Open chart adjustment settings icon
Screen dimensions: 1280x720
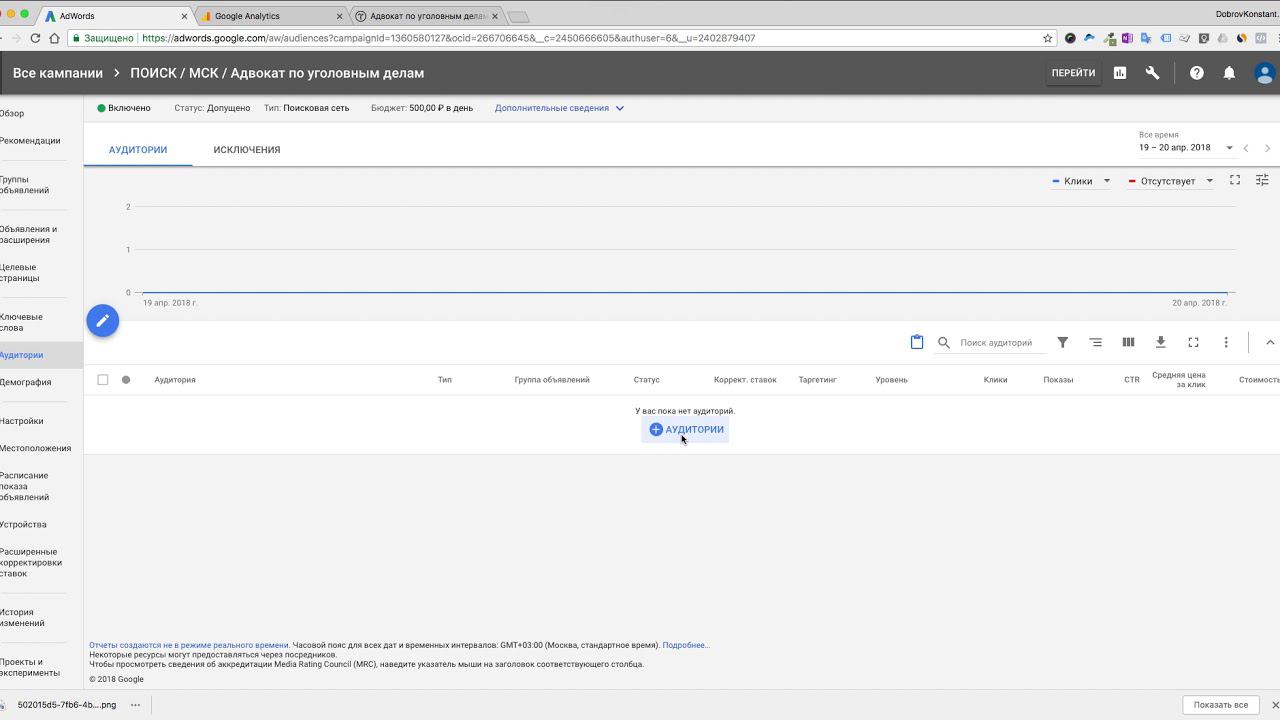point(1262,180)
